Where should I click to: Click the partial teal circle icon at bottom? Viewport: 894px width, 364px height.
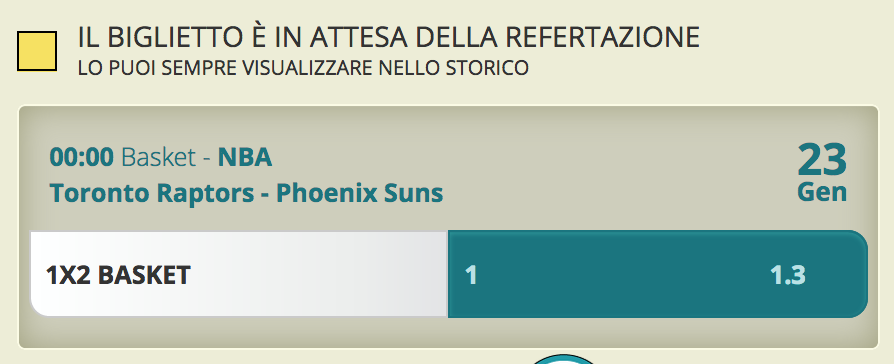click(x=564, y=359)
